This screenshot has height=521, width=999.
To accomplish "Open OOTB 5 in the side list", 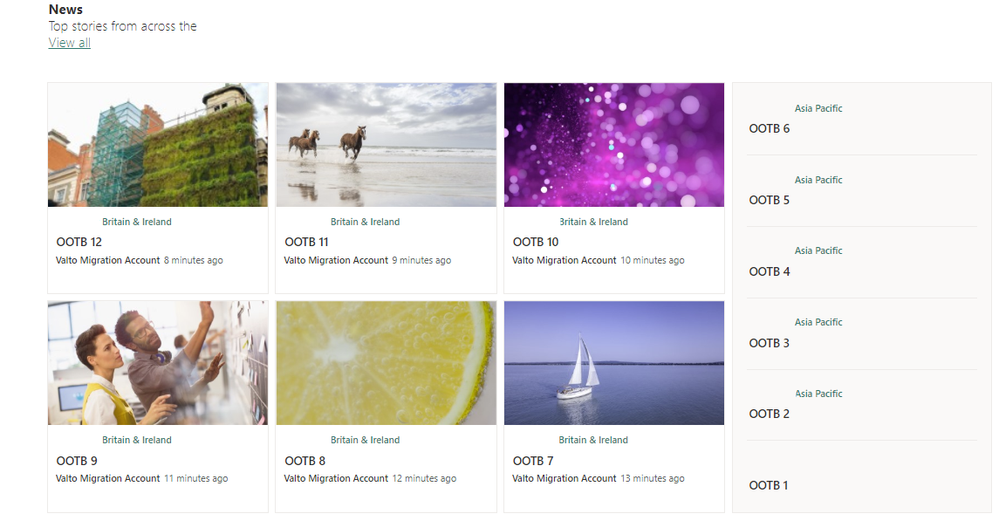I will (769, 200).
